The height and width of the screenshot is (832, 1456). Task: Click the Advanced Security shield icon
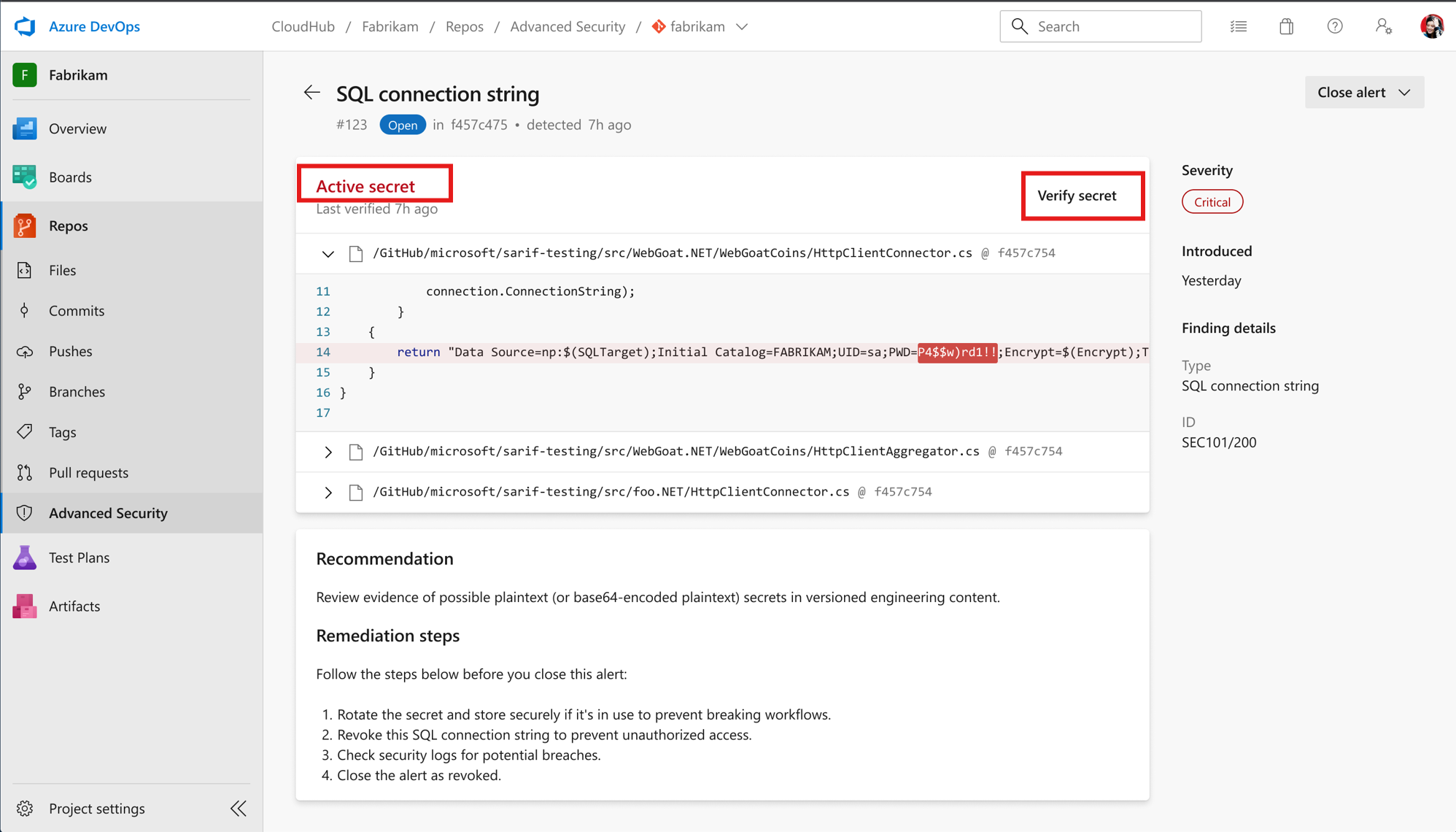coord(25,513)
